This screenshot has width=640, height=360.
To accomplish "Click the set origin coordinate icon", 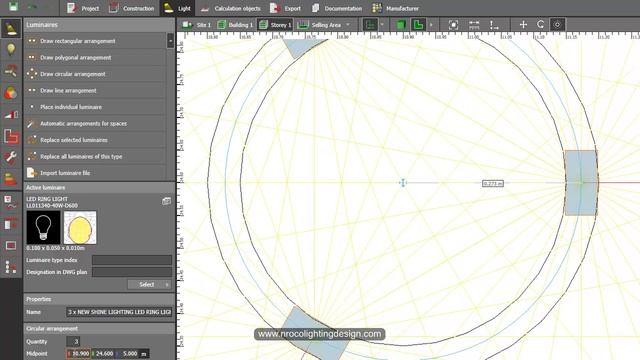I will click(494, 25).
